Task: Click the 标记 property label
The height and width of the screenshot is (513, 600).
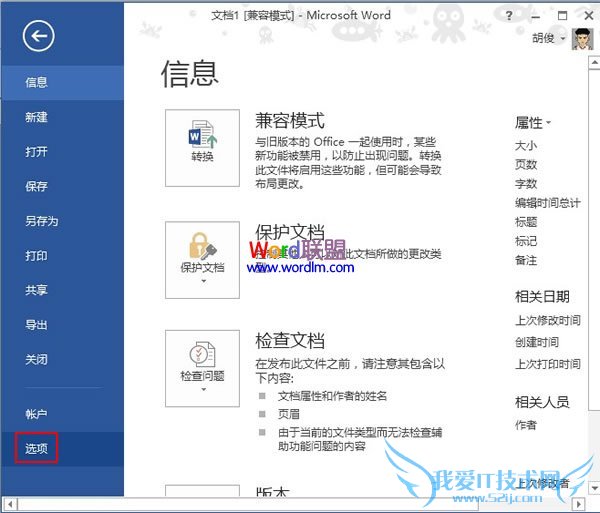Action: 526,241
